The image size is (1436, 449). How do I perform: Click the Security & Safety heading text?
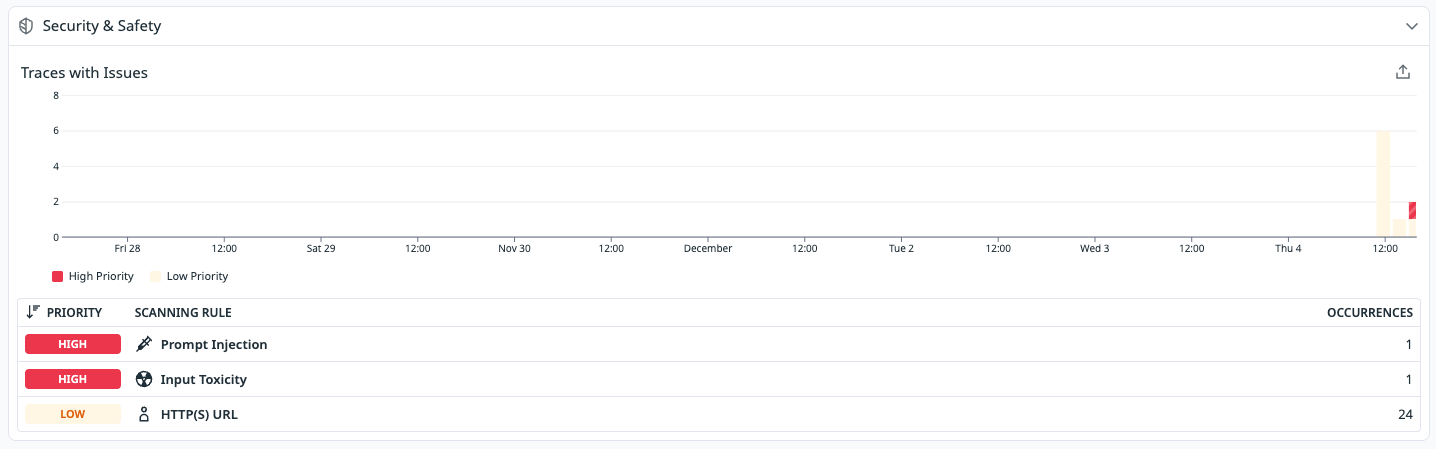tap(102, 26)
